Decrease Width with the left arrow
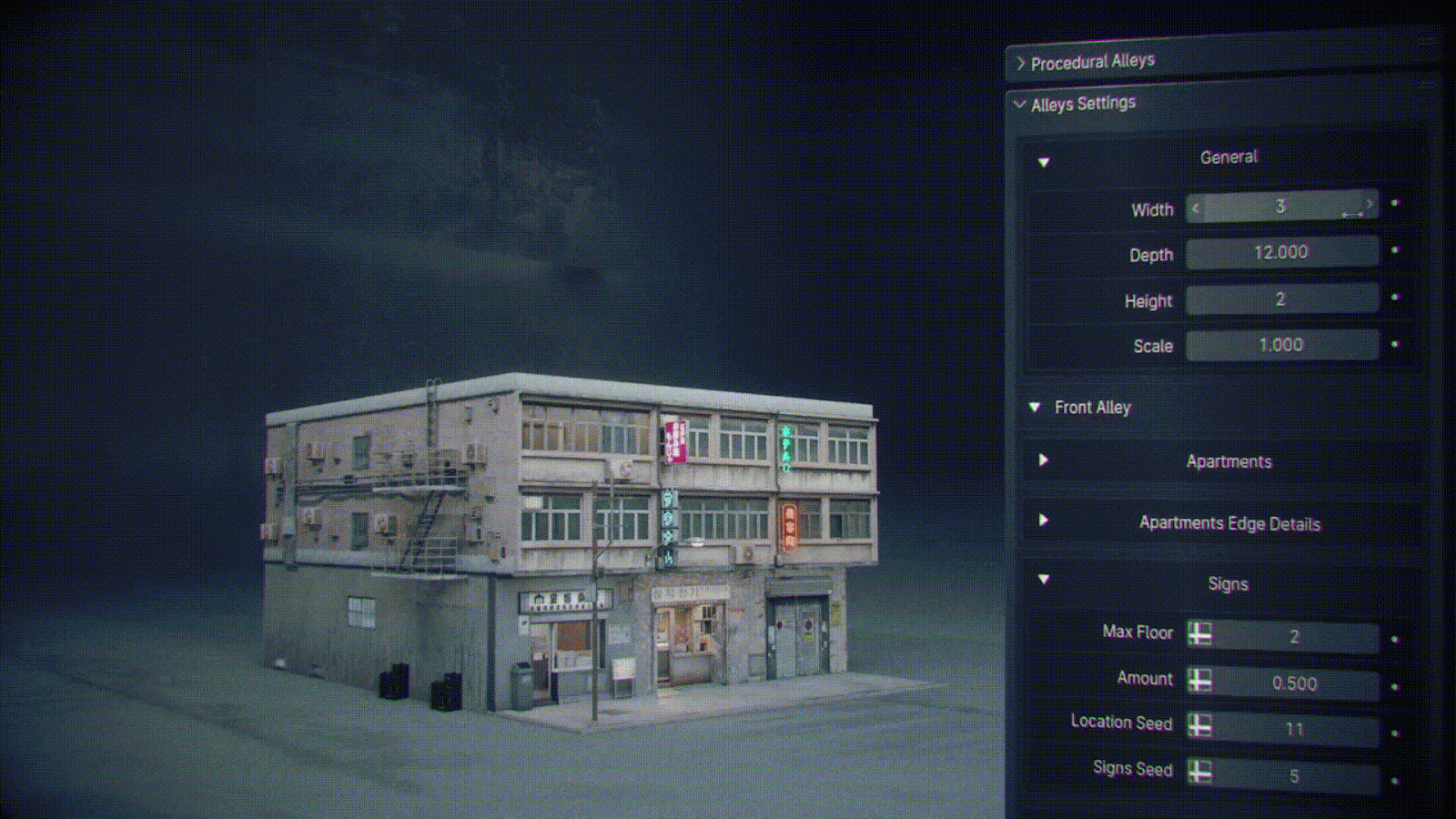 1196,208
